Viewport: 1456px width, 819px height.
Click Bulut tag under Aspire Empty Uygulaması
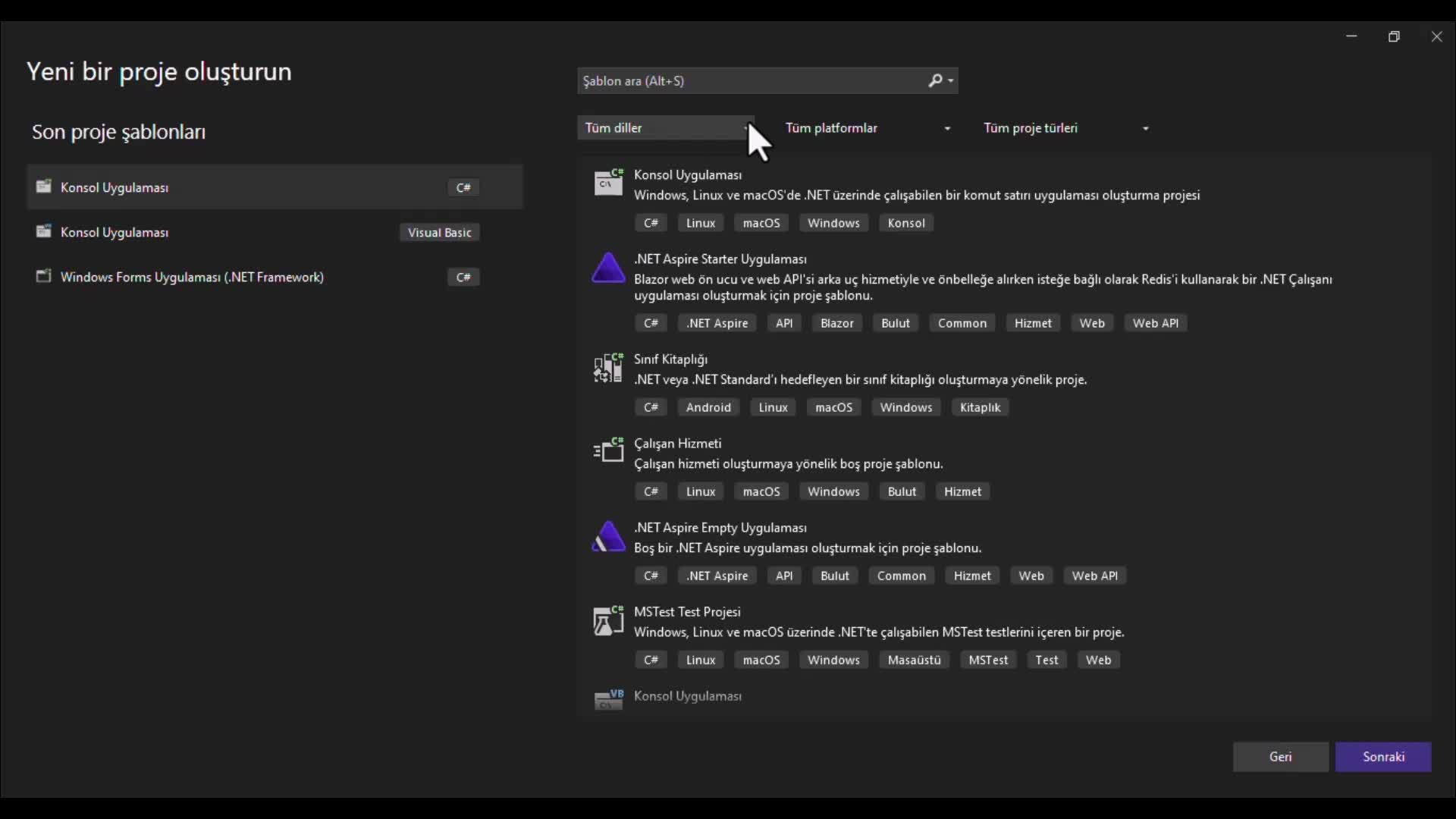pos(835,576)
